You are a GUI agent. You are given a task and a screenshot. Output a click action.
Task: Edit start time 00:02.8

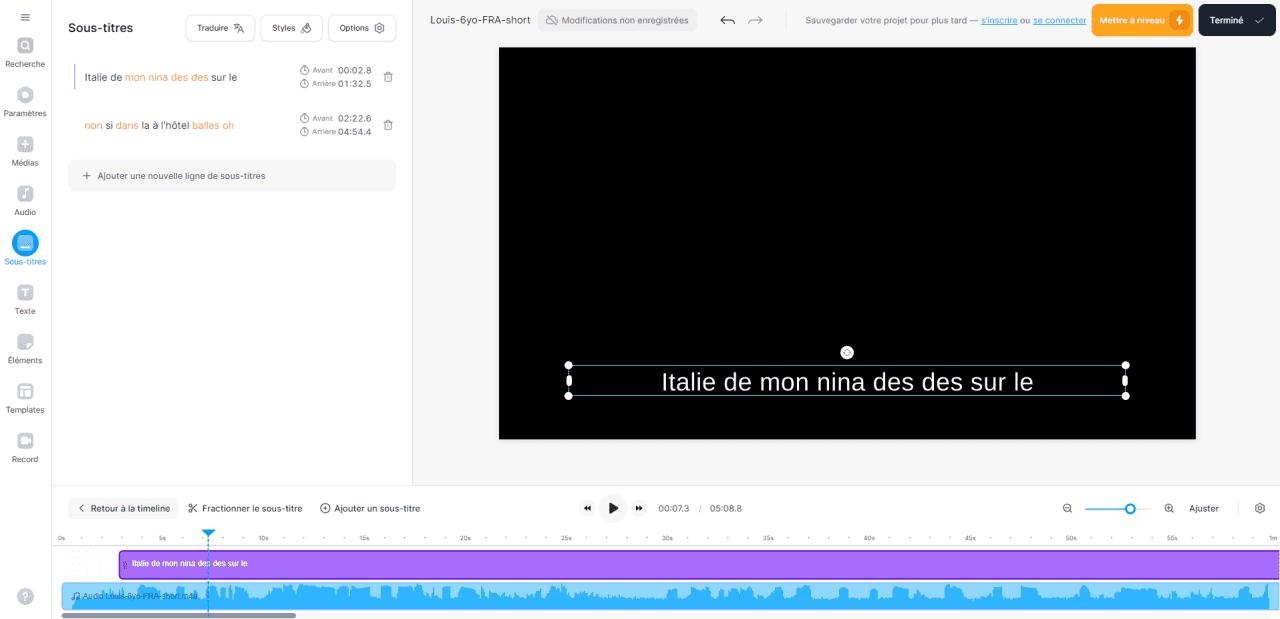coord(354,70)
